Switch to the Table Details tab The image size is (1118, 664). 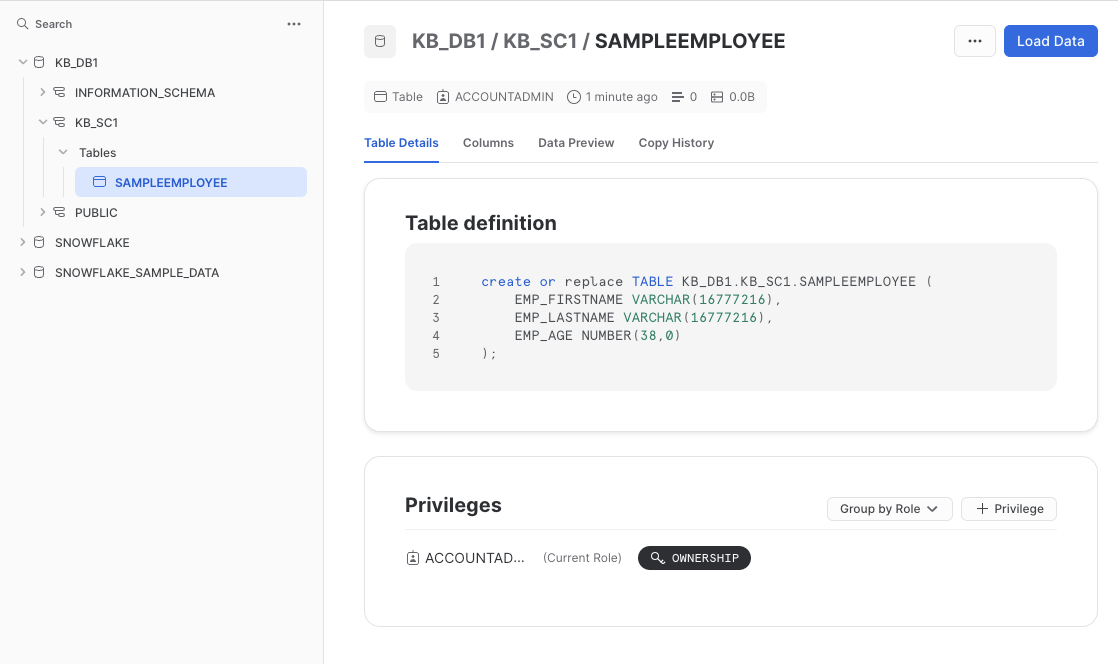[401, 143]
